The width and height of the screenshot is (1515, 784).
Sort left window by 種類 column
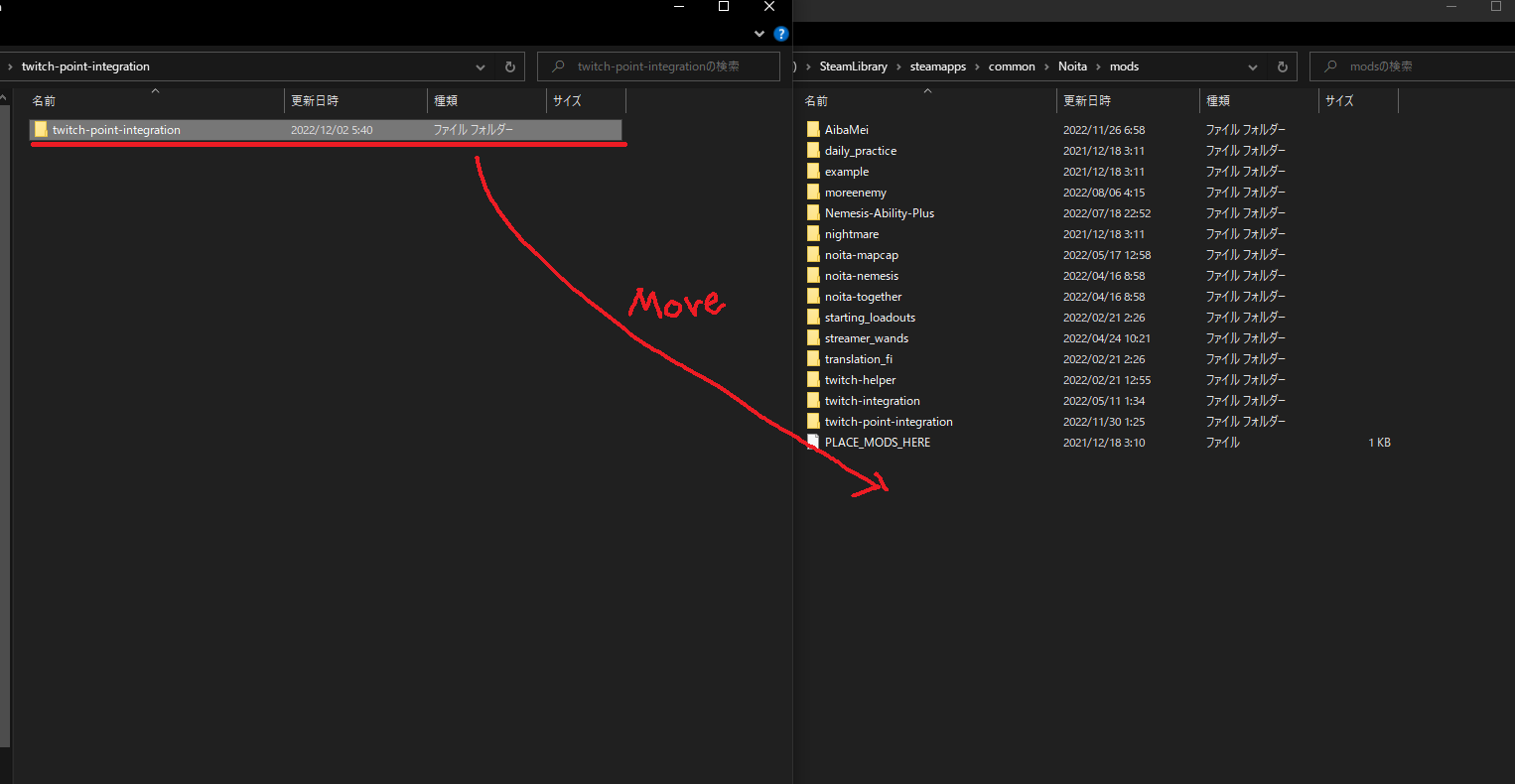[486, 100]
